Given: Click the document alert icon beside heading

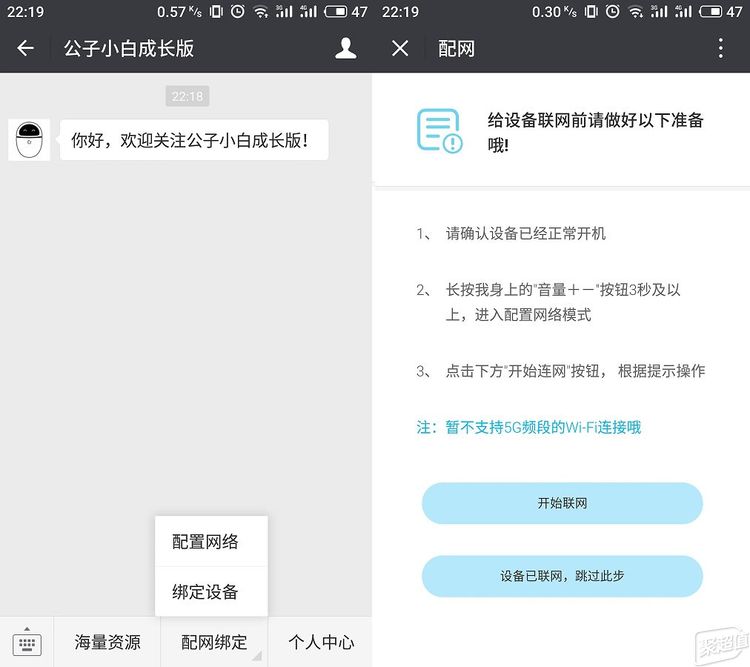Looking at the screenshot, I should 439,130.
